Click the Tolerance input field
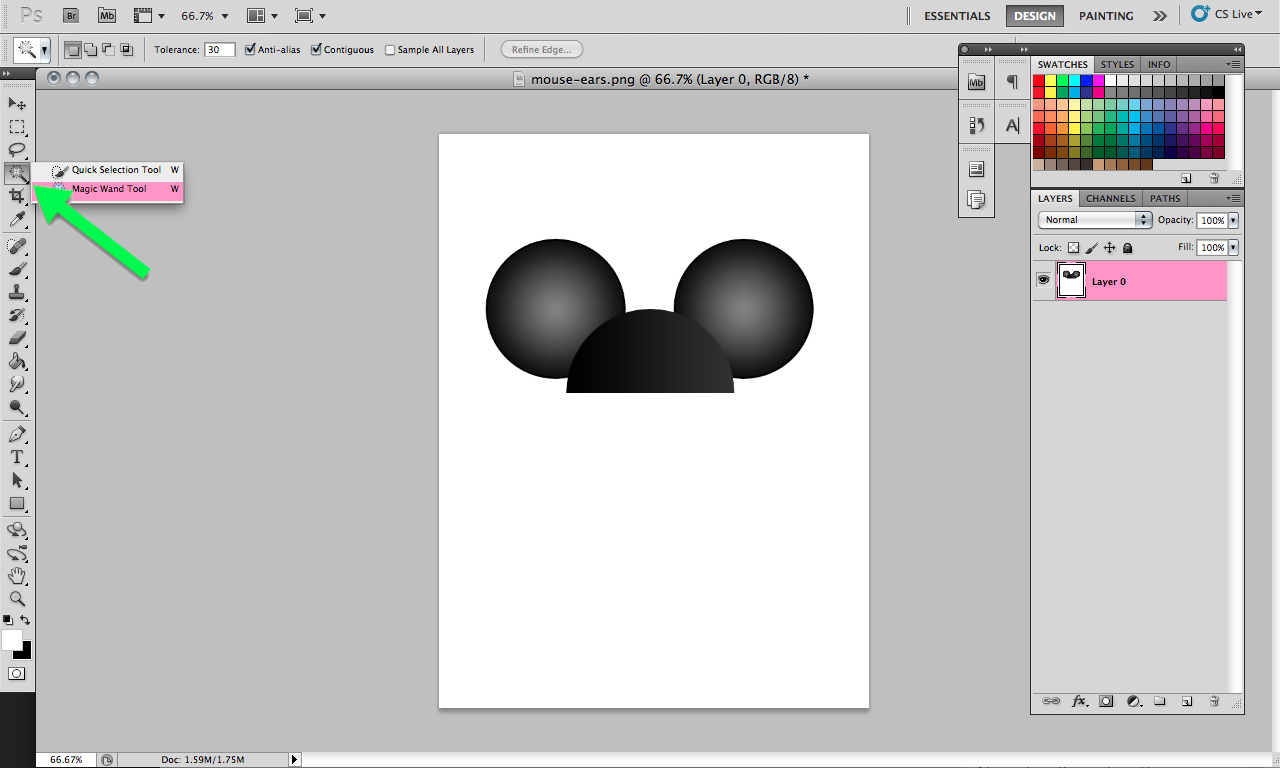Viewport: 1280px width, 768px height. 220,49
